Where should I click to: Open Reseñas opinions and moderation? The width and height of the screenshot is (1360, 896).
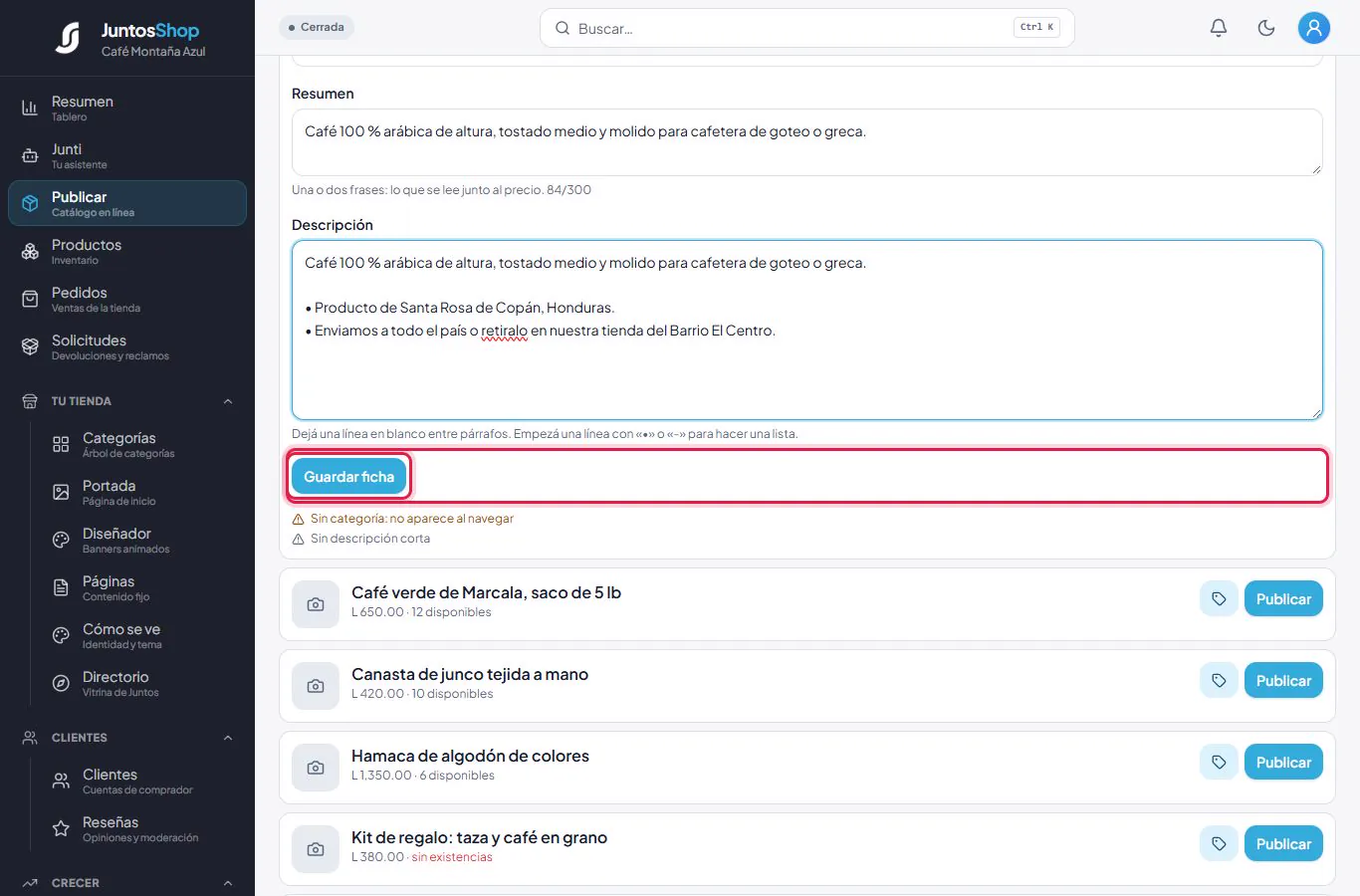click(x=142, y=828)
